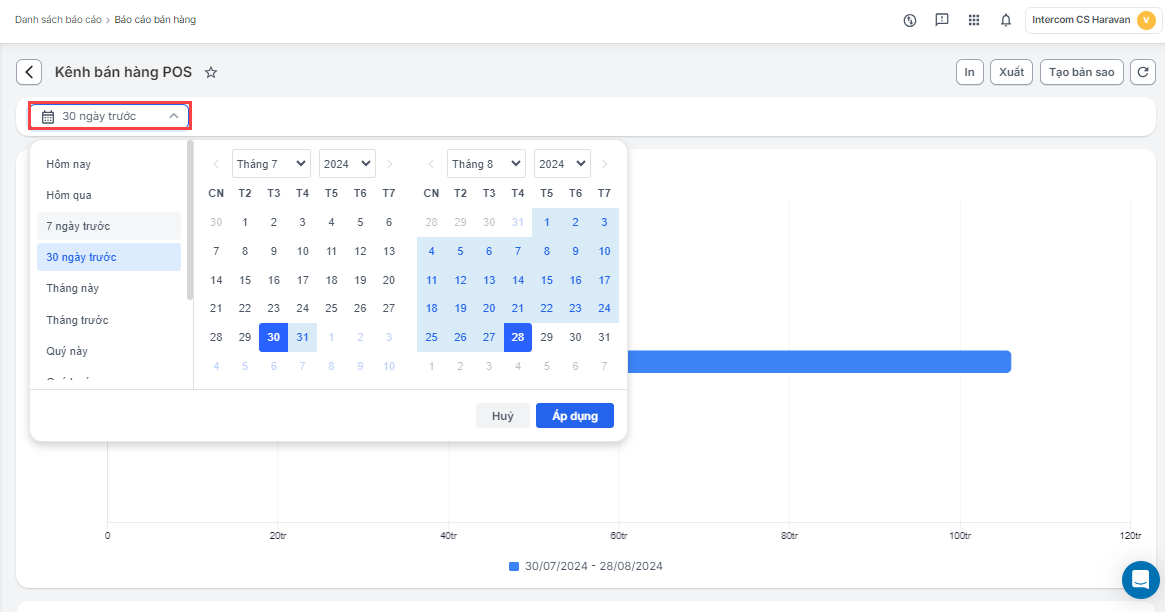Viewport: 1165px width, 612px height.
Task: Click the clock currency history icon
Action: click(910, 20)
